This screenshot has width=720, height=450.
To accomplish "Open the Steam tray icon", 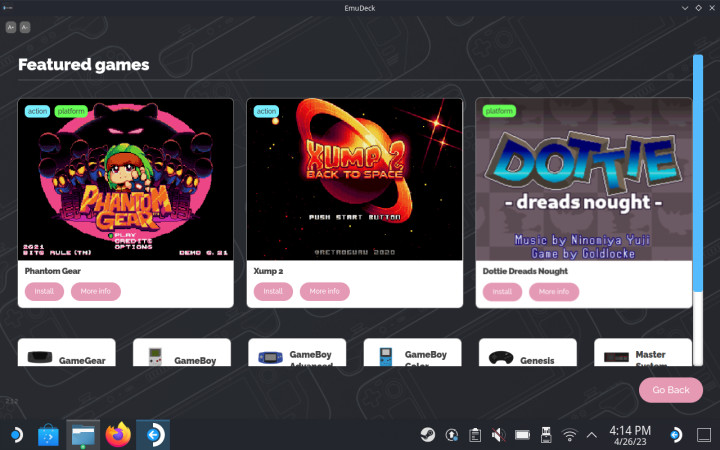I will coord(427,435).
